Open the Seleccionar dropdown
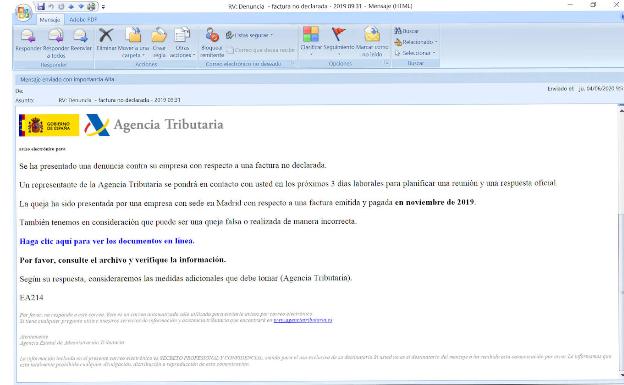Screen dimensions: 624x385 (415, 53)
